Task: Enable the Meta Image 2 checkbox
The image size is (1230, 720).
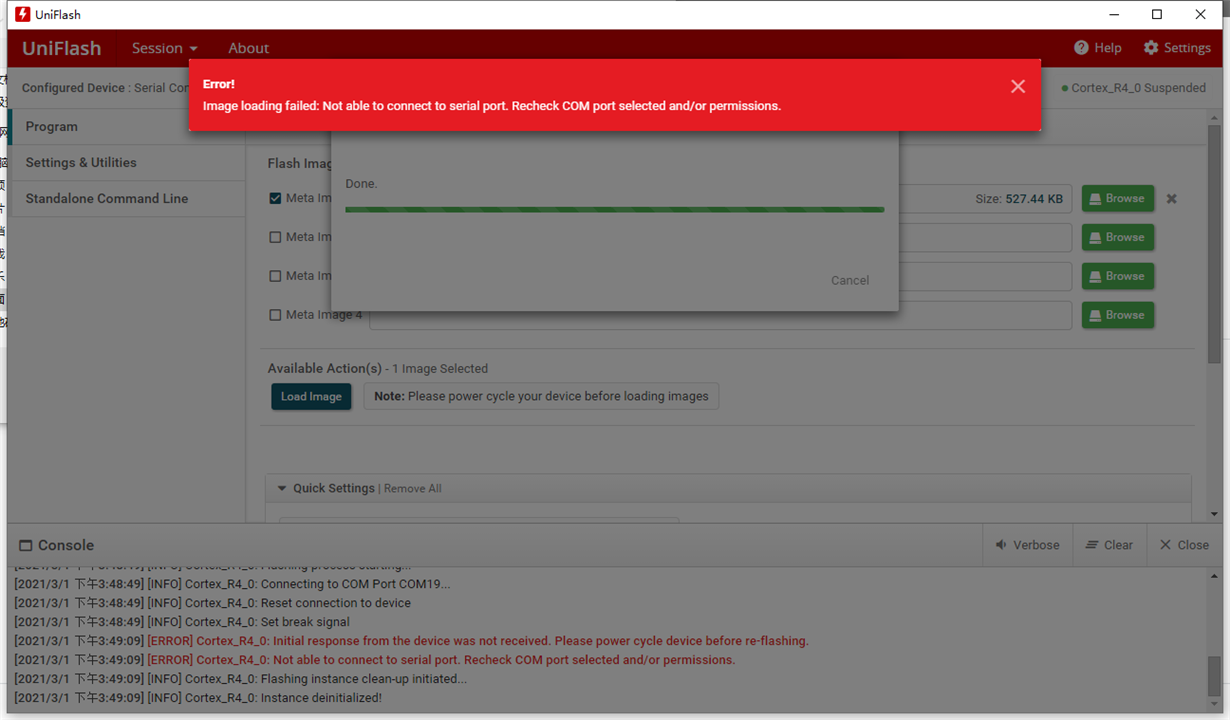Action: 275,237
